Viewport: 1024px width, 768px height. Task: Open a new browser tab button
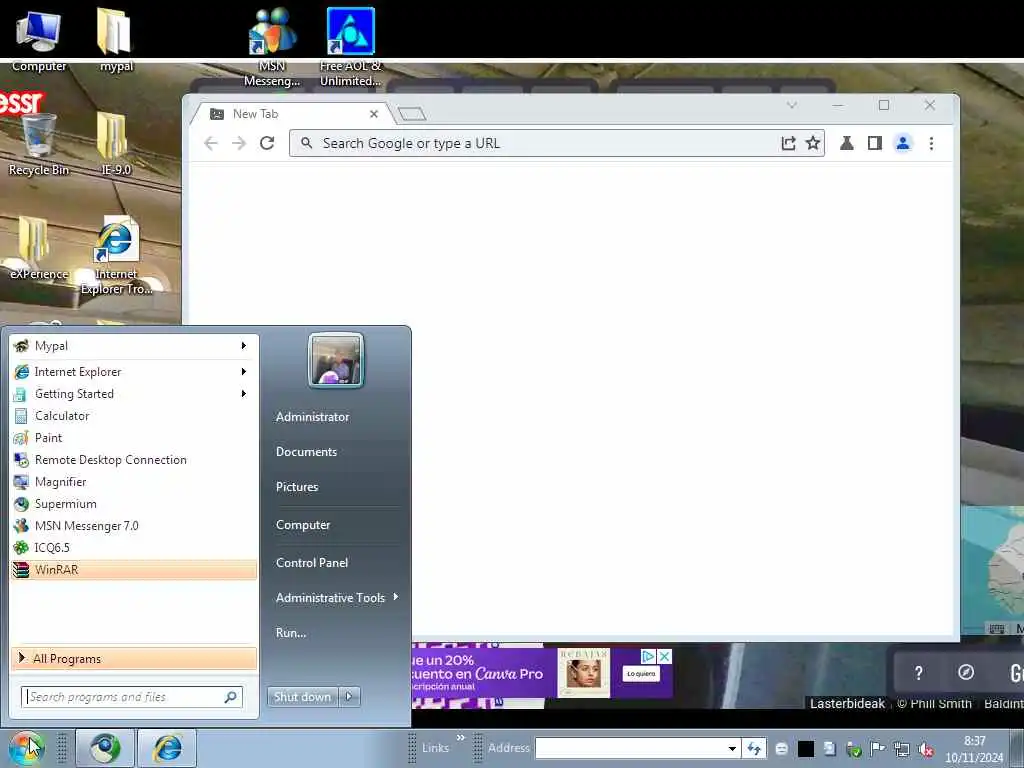tap(411, 114)
